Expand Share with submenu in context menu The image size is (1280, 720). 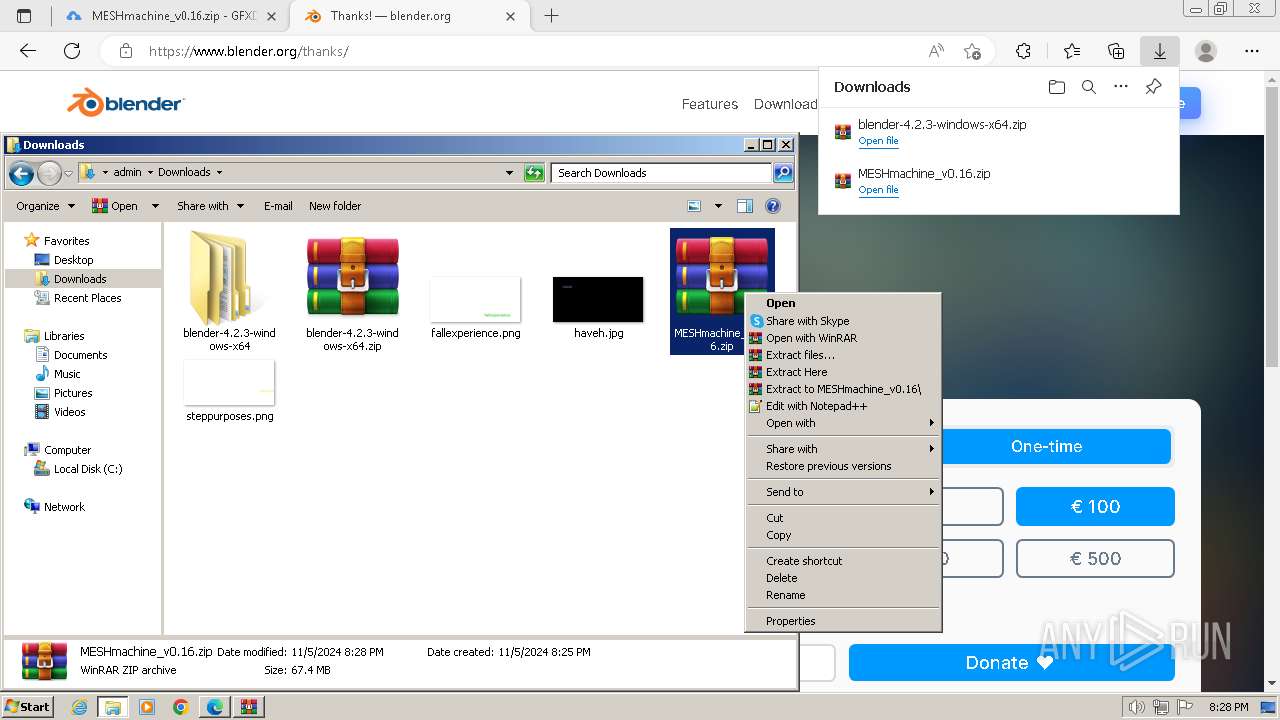click(844, 449)
